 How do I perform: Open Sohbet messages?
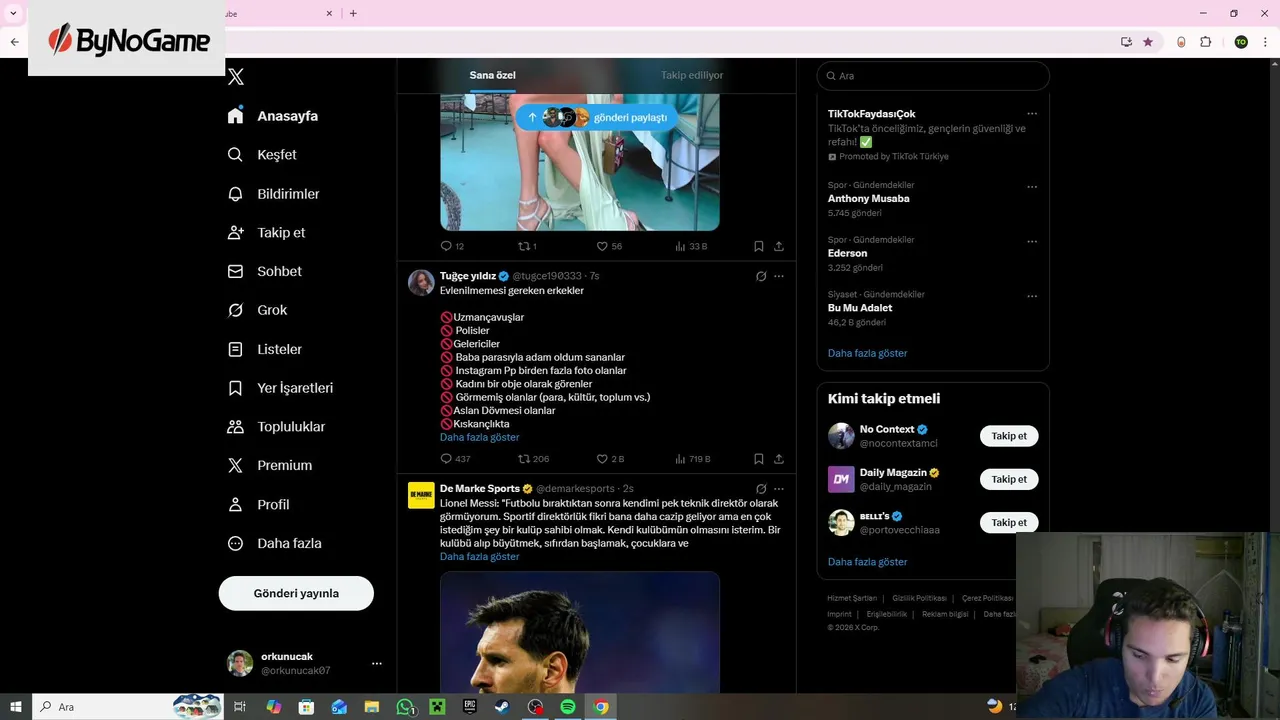264,272
